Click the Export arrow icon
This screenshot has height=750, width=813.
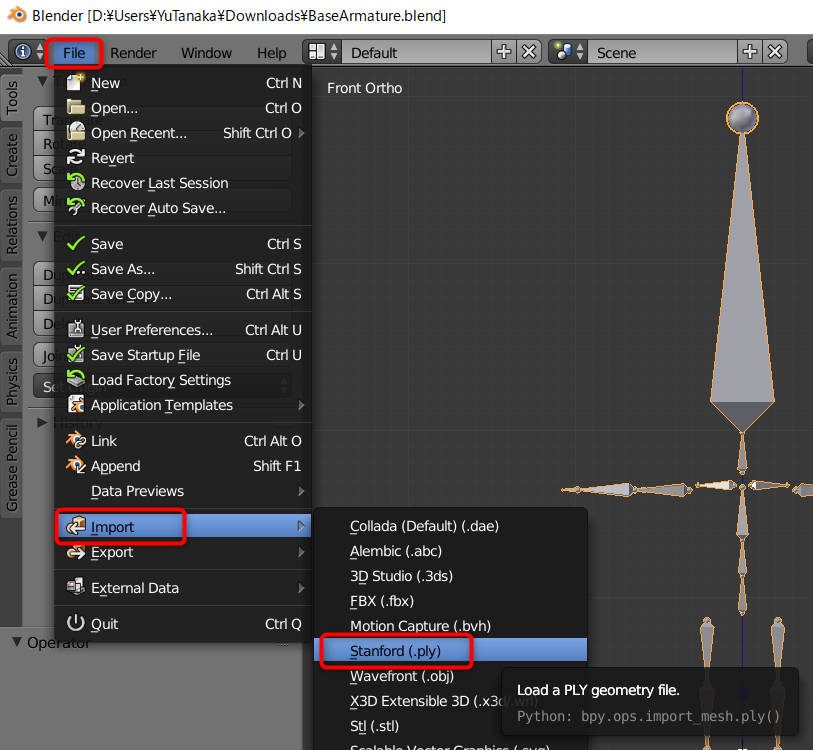point(76,551)
